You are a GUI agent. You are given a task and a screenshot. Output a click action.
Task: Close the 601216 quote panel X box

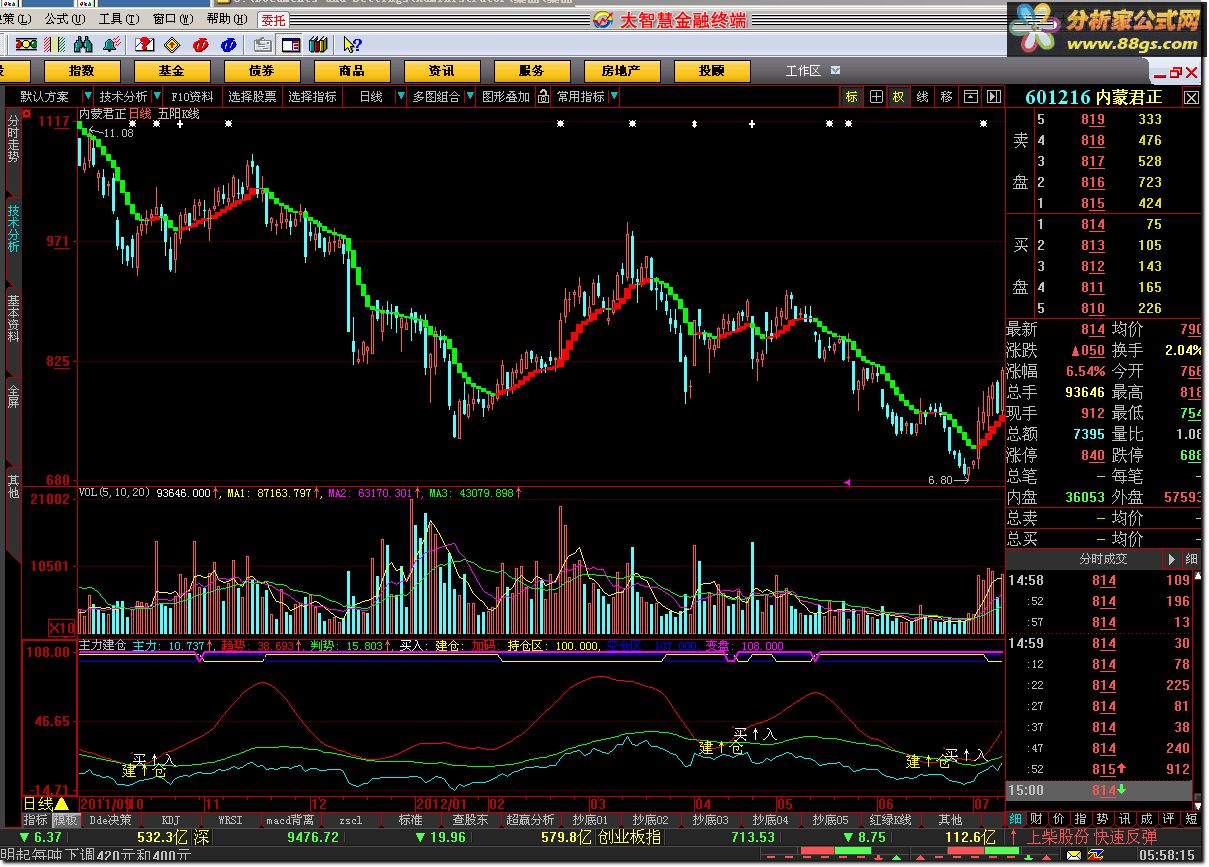click(x=1191, y=98)
